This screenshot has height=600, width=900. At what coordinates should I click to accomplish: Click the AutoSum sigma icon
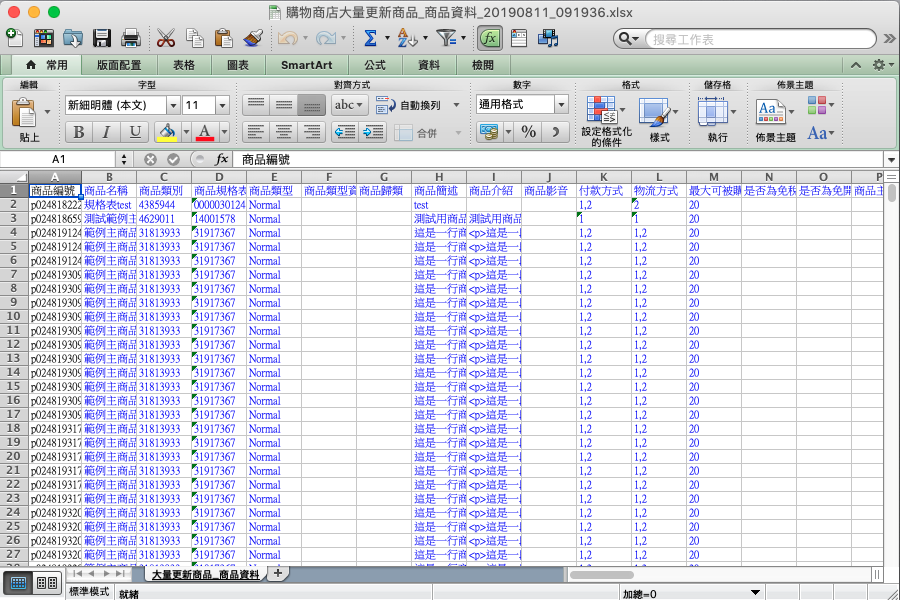371,38
